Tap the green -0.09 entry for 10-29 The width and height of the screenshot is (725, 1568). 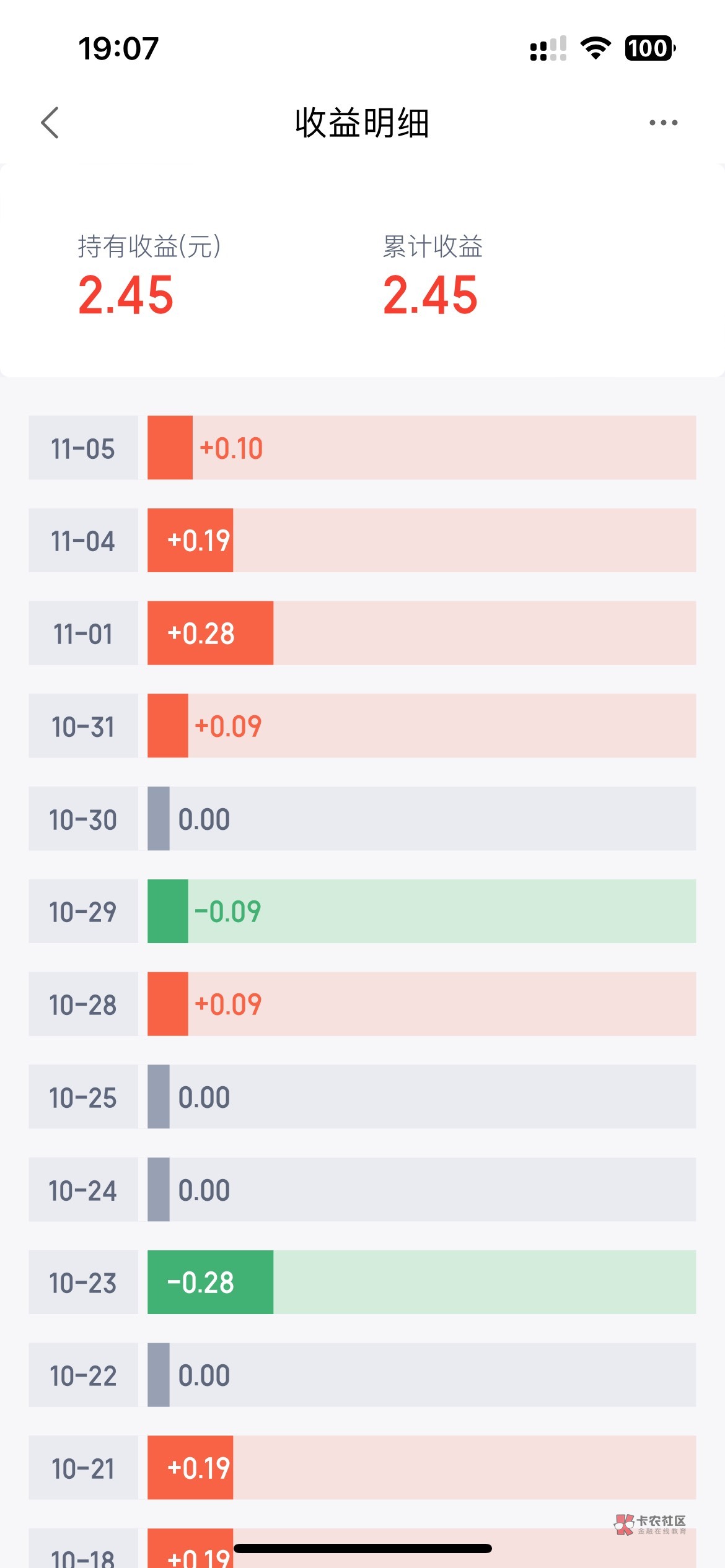coord(227,912)
